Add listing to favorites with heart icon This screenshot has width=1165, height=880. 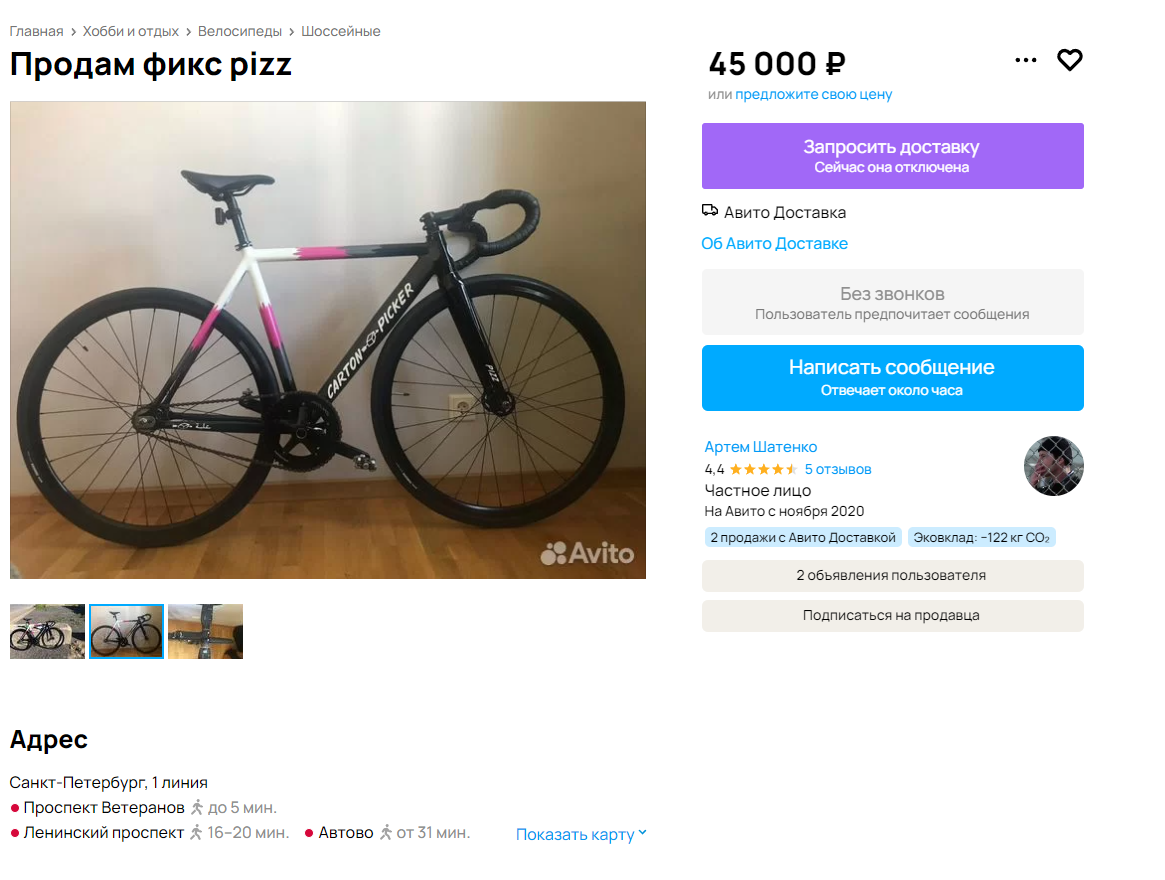(1069, 60)
